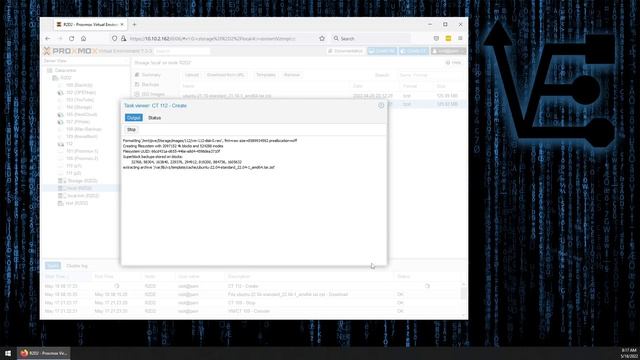This screenshot has height=360, width=640.
Task: Click the Proxmox logo
Action: [70, 51]
